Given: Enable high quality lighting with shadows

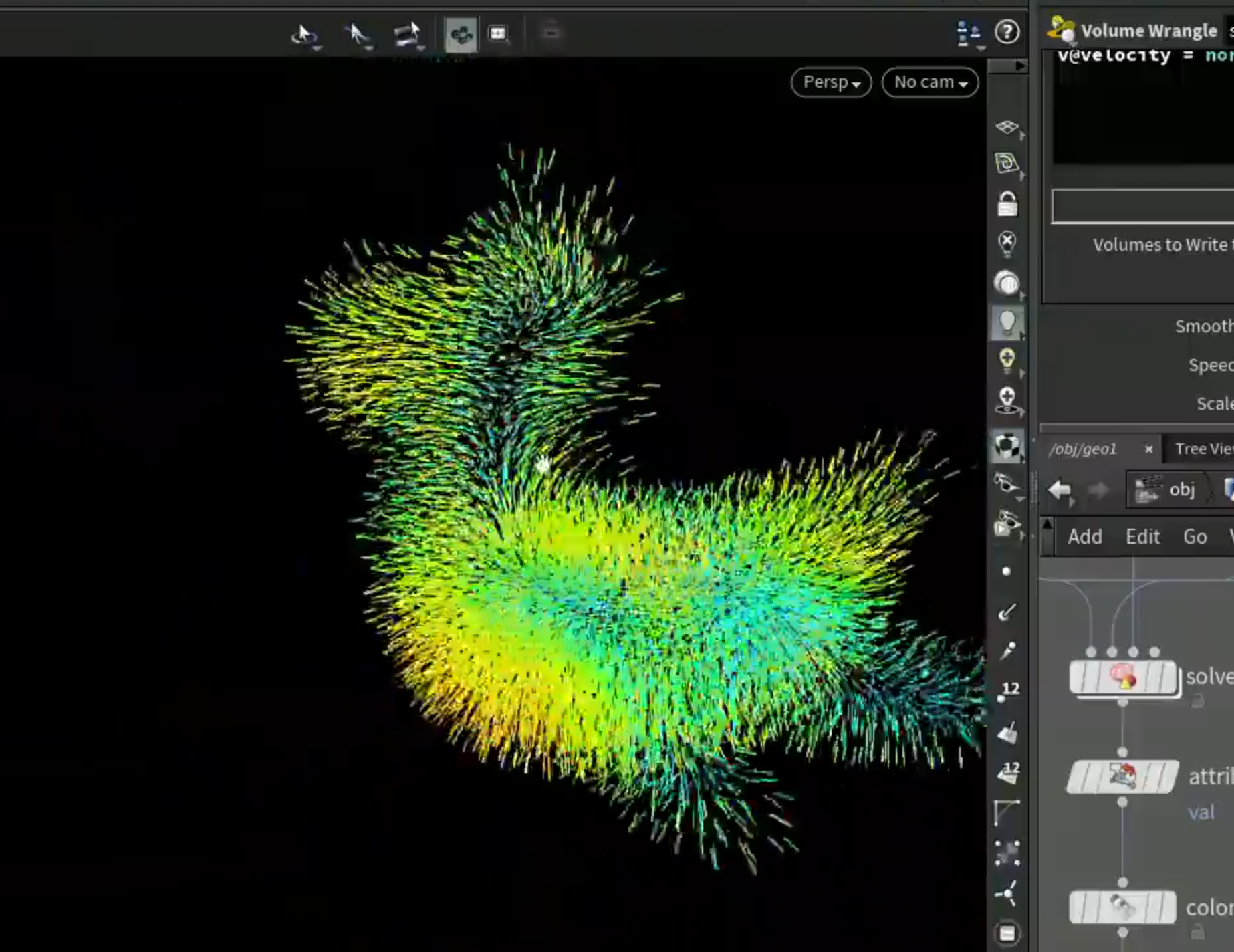Looking at the screenshot, I should pos(1007,400).
